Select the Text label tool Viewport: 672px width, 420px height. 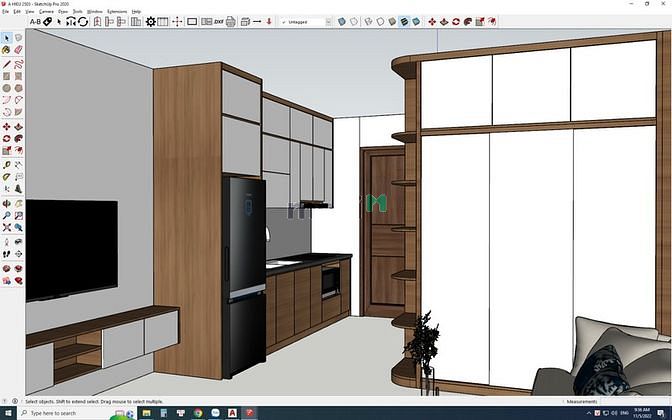point(18,177)
